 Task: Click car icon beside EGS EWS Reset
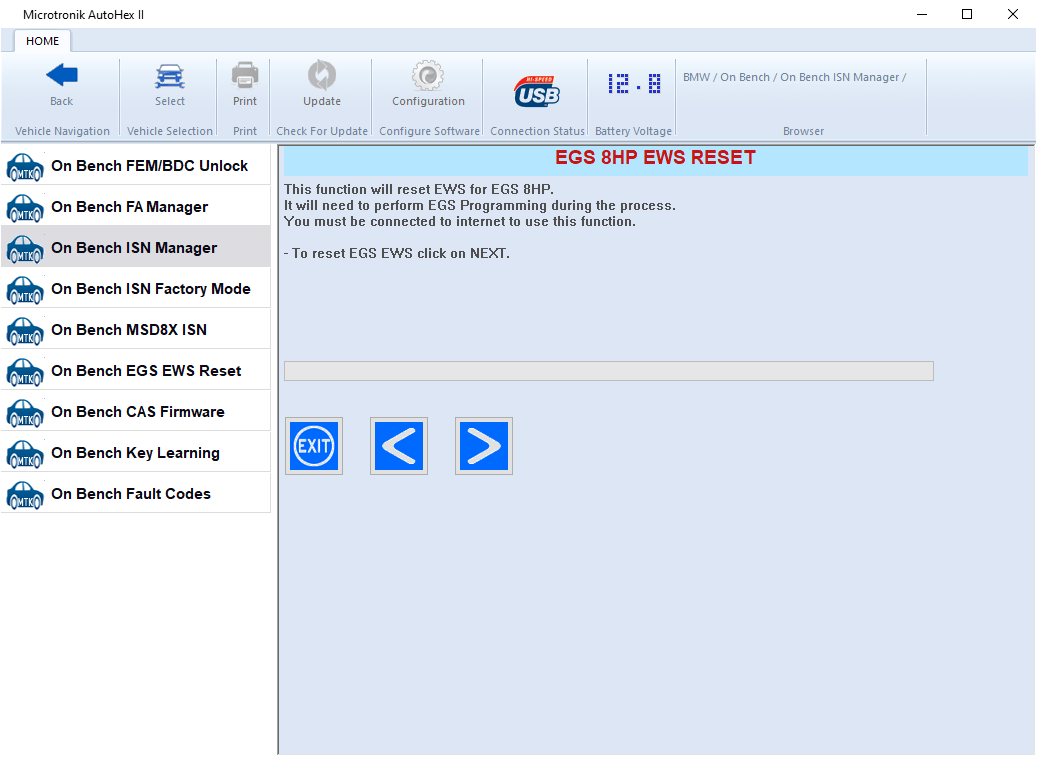(25, 372)
